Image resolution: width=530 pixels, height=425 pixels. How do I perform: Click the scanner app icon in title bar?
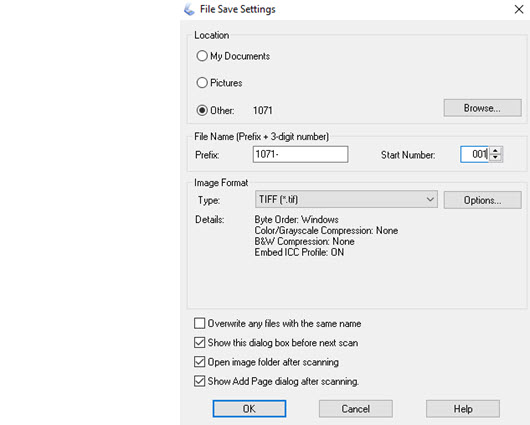pyautogui.click(x=189, y=9)
